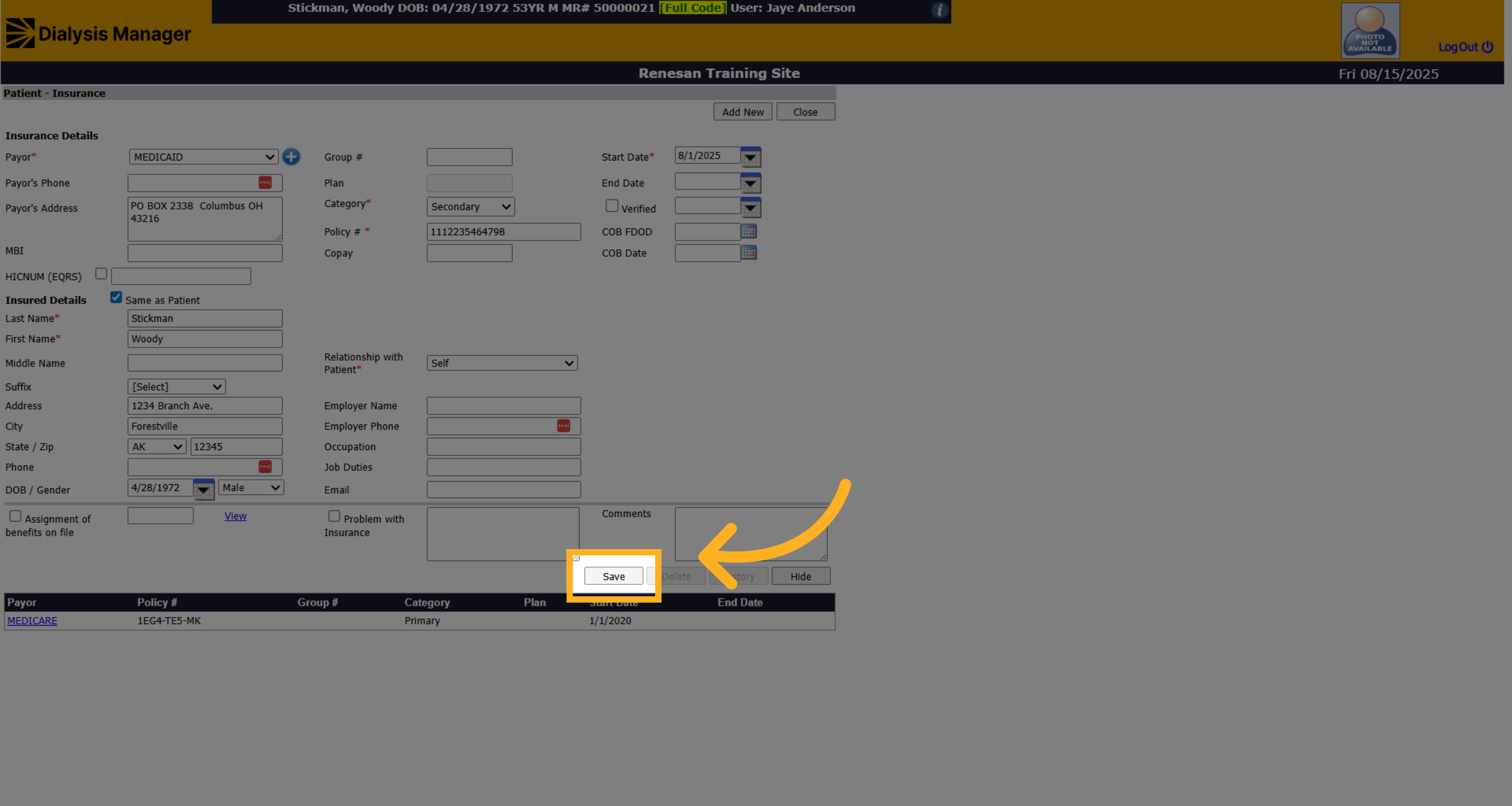Click the Employer Name field
The height and width of the screenshot is (806, 1512).
coord(503,406)
